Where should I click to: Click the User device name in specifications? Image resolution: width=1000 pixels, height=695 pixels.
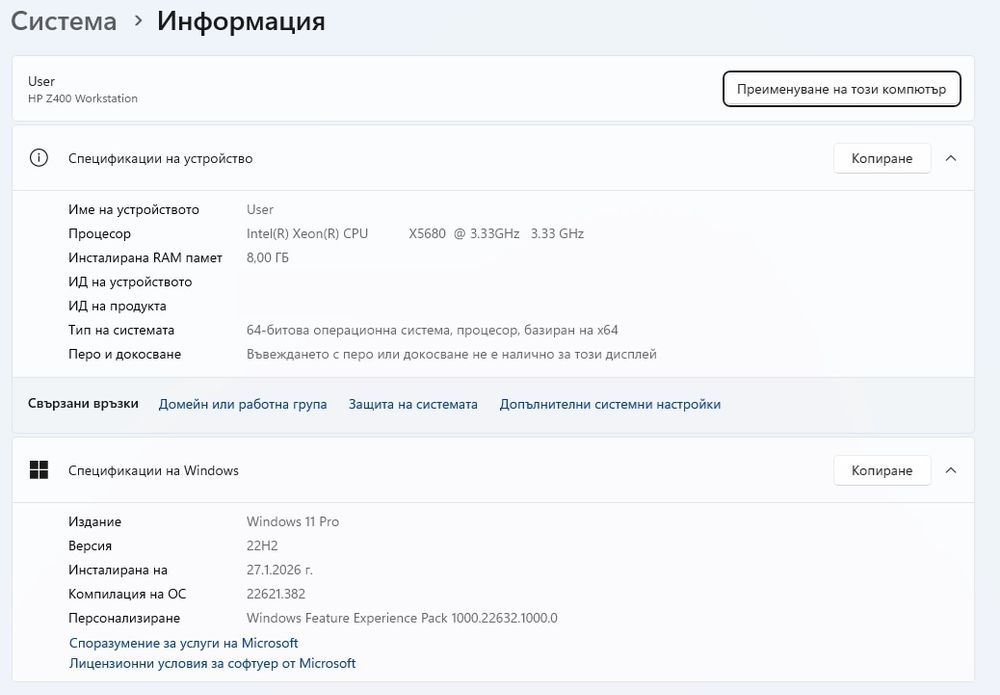click(x=260, y=209)
